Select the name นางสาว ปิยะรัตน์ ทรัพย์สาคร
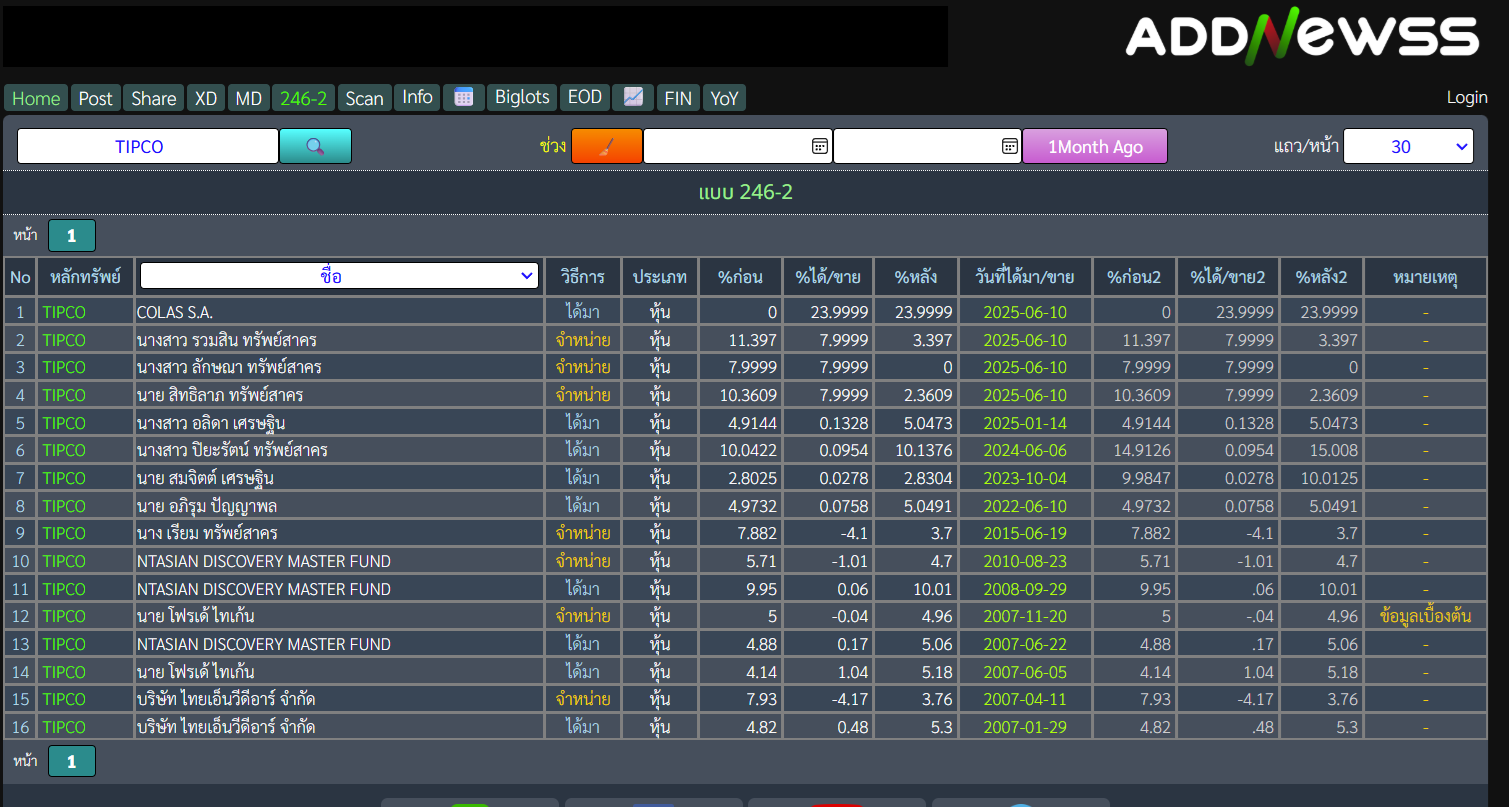Screen dimensions: 1509x807 232,450
